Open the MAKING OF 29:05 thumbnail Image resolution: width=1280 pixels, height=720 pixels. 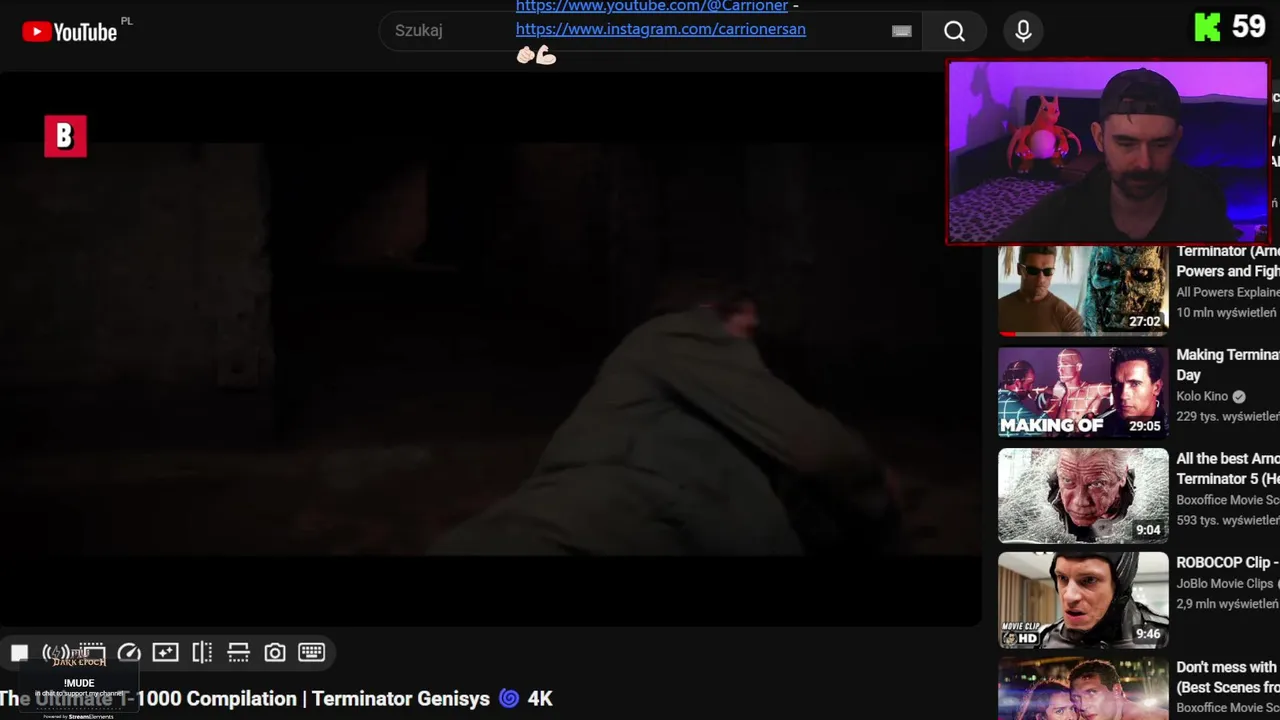tap(1083, 392)
